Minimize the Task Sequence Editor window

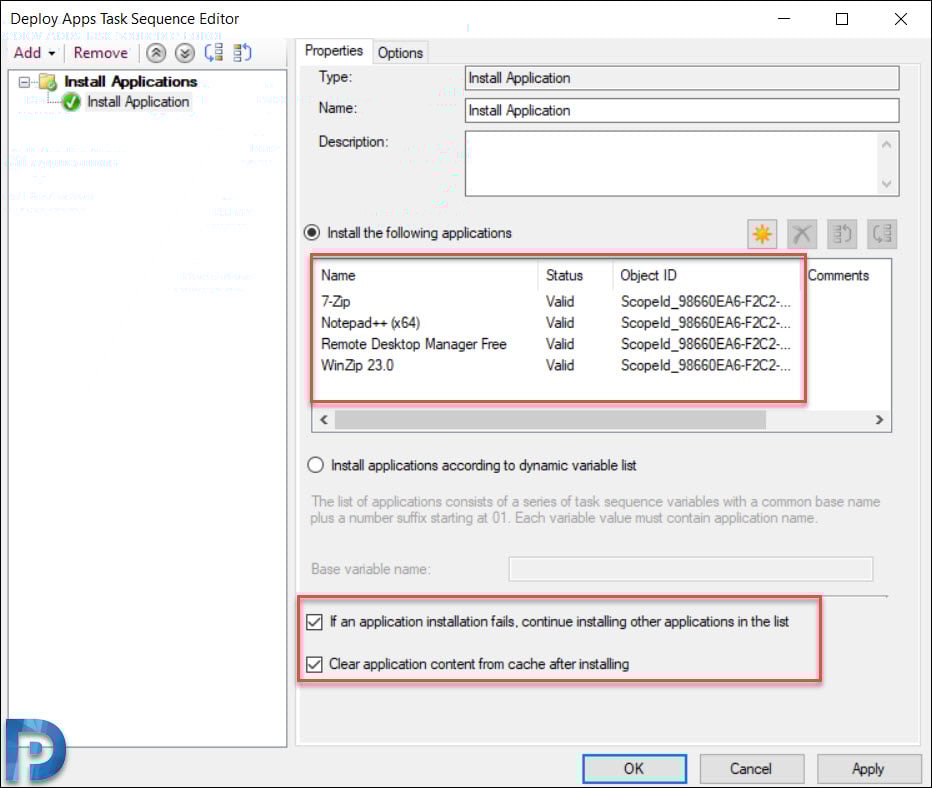click(x=784, y=19)
